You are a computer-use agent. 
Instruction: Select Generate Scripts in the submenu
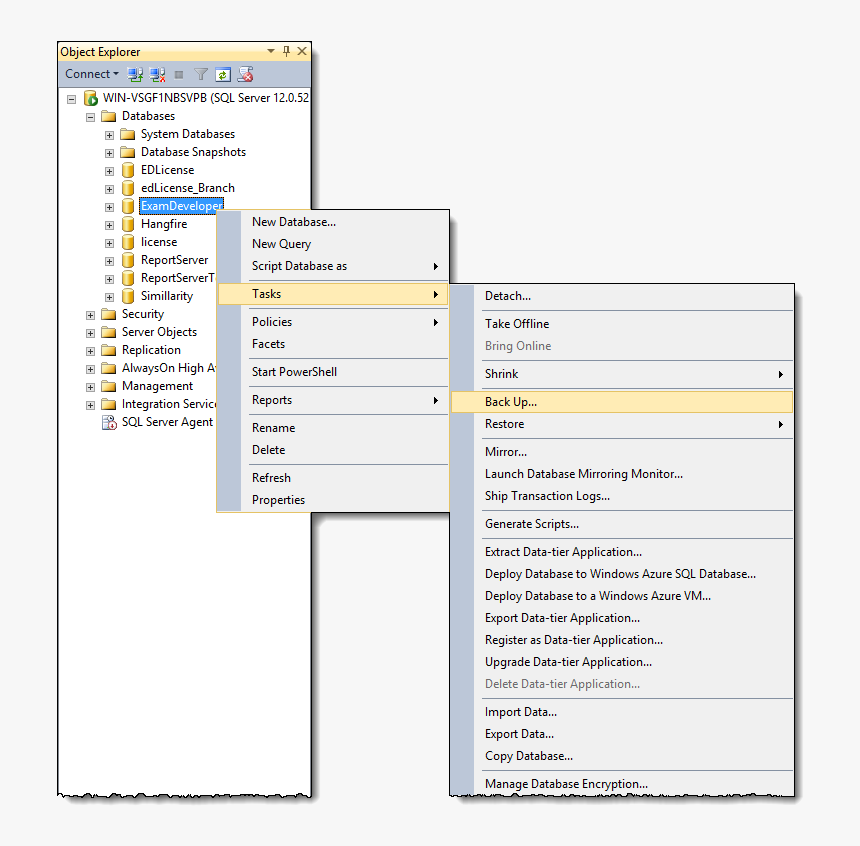click(533, 523)
